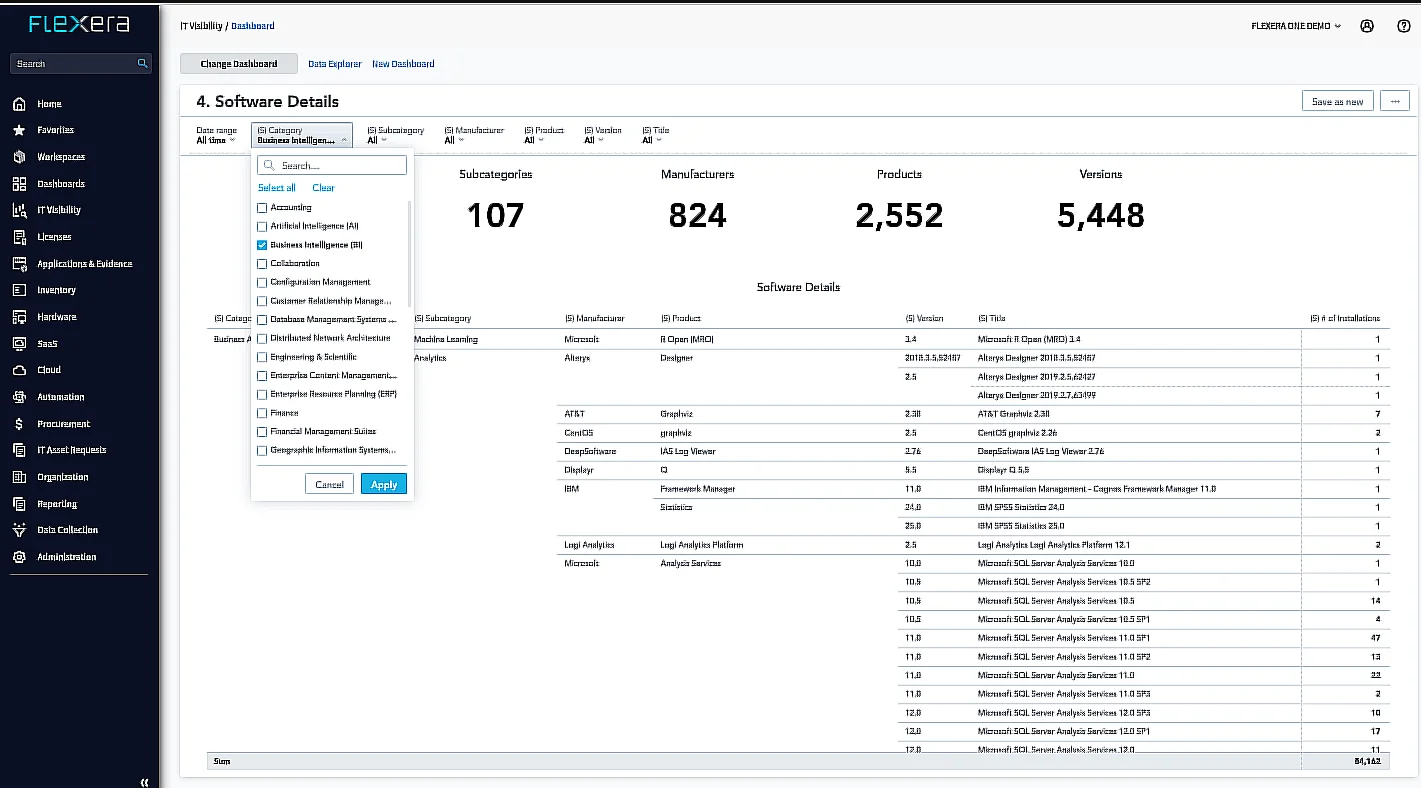Click the Reporting sidebar icon
This screenshot has width=1421, height=788.
pos(18,504)
